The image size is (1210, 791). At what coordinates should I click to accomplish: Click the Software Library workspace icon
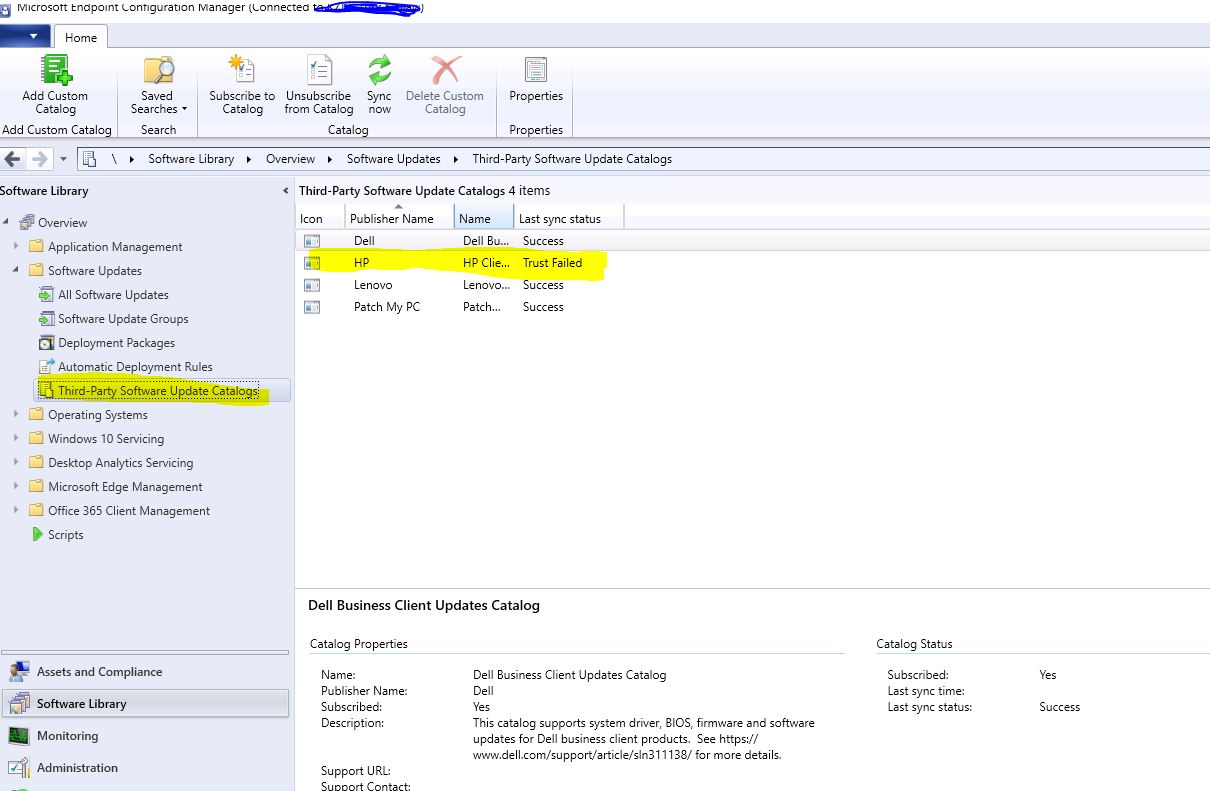pyautogui.click(x=19, y=703)
